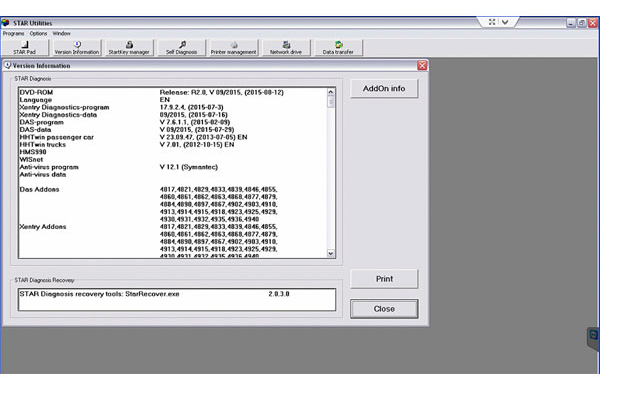Open the Window menu
The width and height of the screenshot is (623, 399).
pos(62,33)
